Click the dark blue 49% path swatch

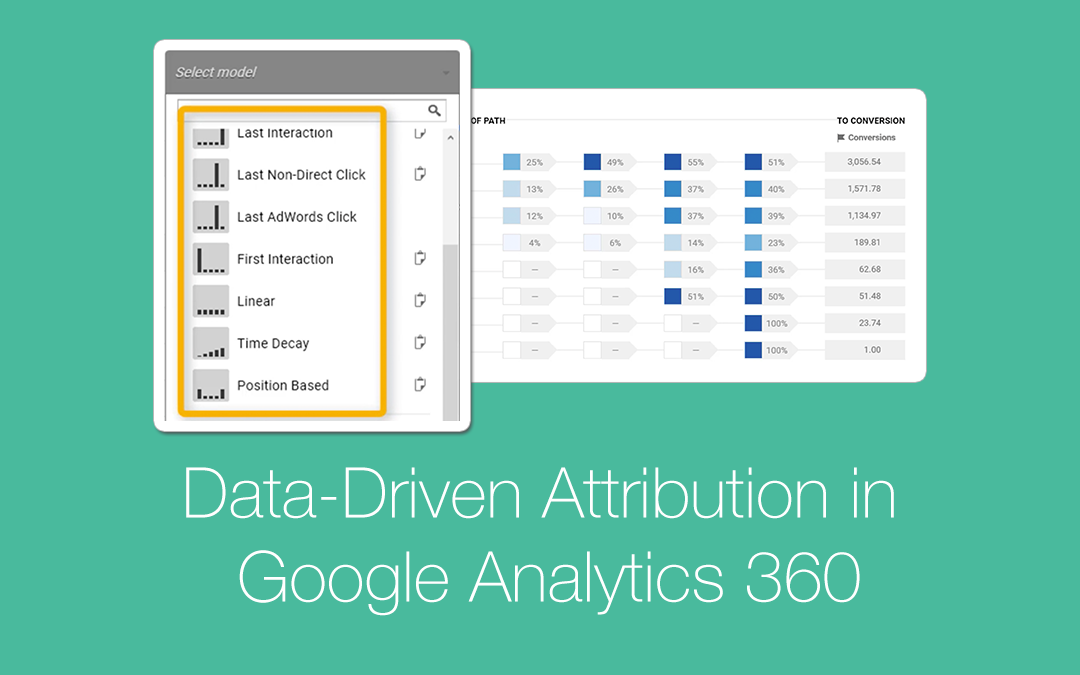click(x=592, y=162)
